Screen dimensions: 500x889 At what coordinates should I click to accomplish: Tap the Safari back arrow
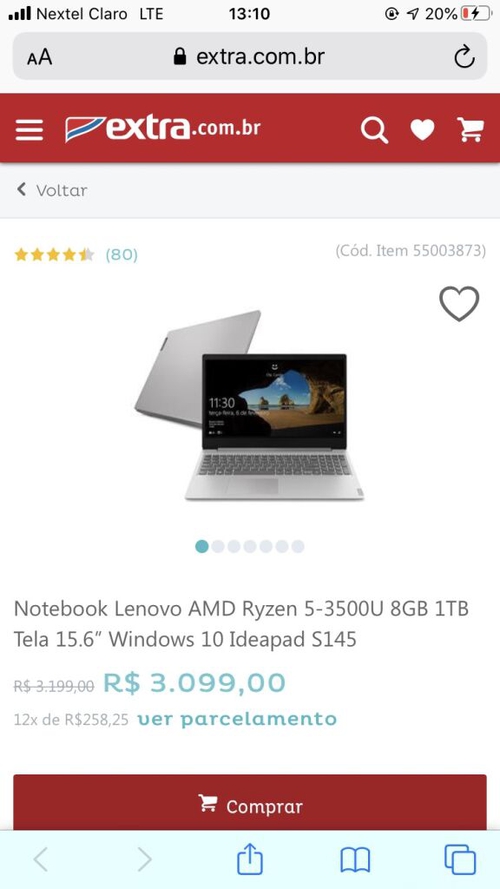(x=40, y=860)
